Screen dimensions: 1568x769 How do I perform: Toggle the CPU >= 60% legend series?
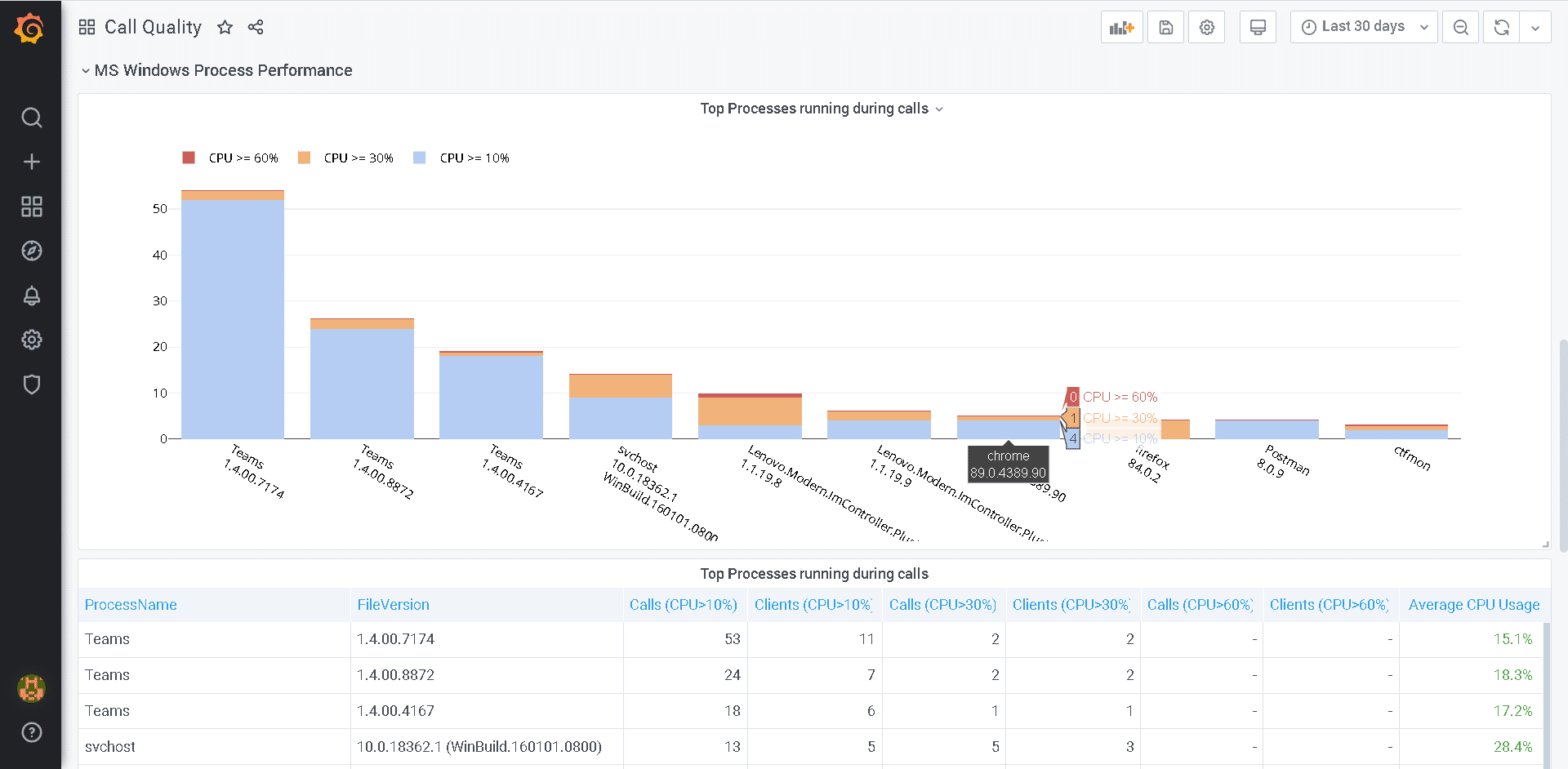coord(243,158)
